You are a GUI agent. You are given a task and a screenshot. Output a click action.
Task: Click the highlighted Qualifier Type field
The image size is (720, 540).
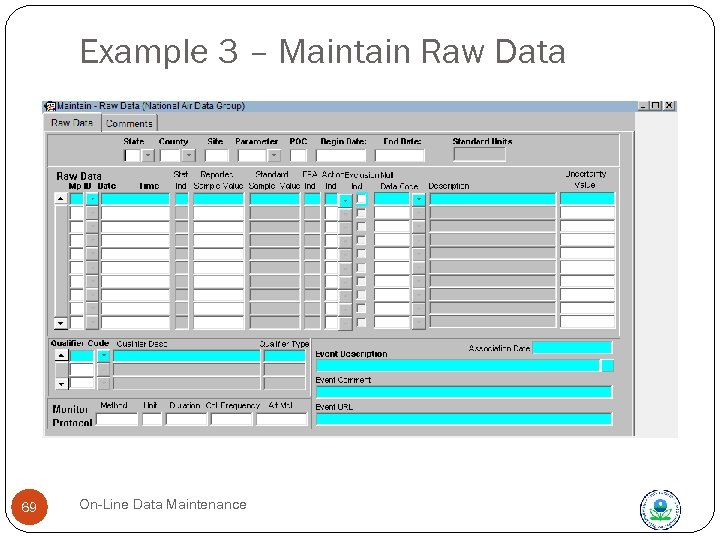point(285,356)
